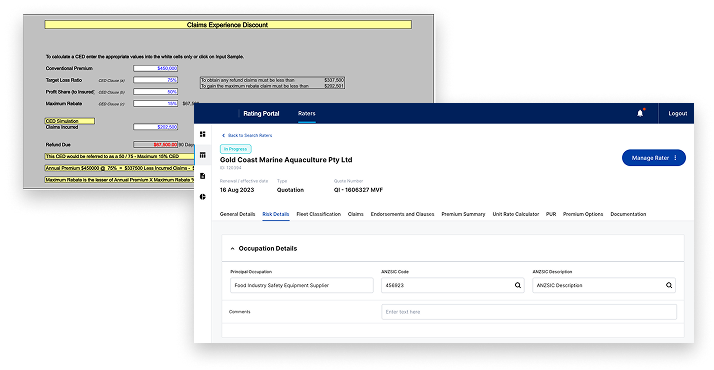Screen dimensions: 714x370
Task: Click quote number QI - 1606327 MVF
Action: coord(358,190)
